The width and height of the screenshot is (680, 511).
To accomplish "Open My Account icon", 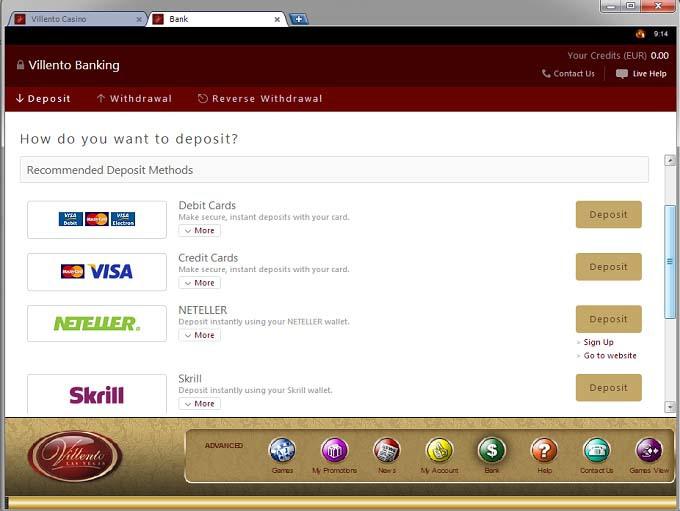I will pyautogui.click(x=439, y=451).
